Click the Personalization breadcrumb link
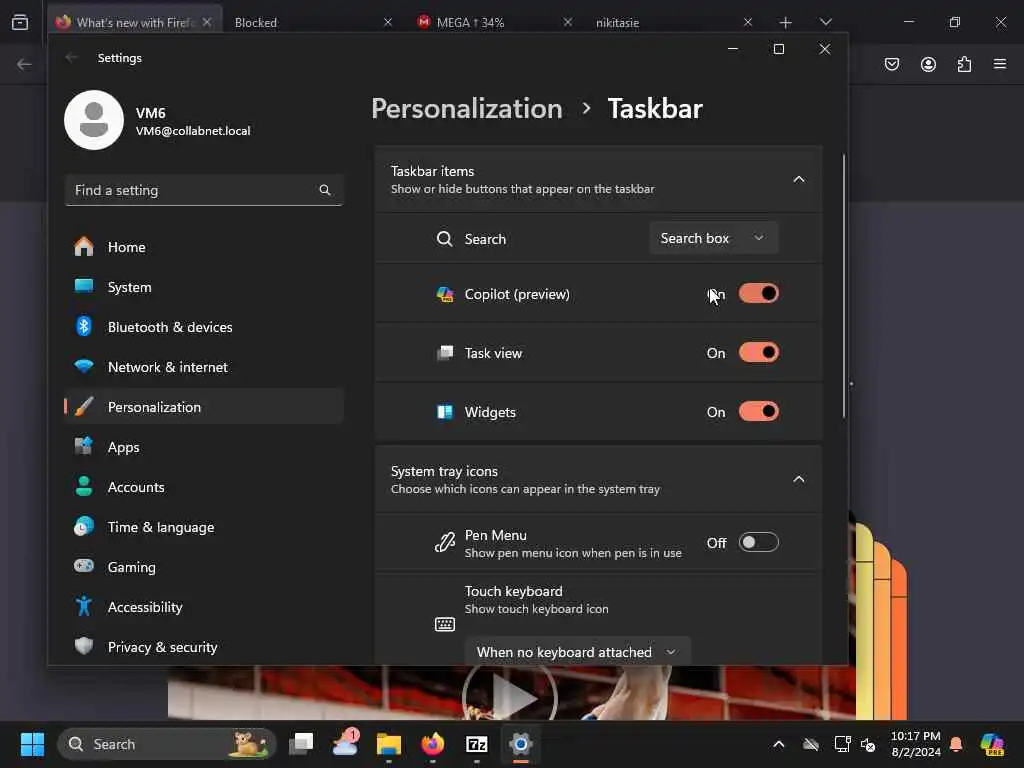1024x768 pixels. [466, 108]
